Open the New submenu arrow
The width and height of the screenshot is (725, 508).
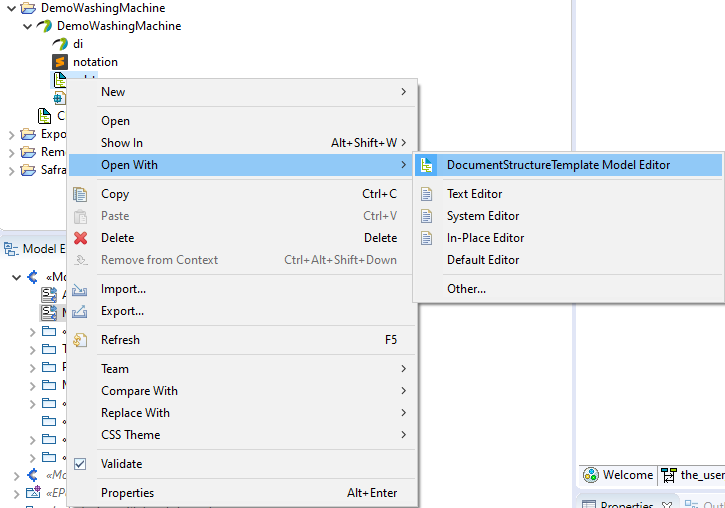pos(404,92)
